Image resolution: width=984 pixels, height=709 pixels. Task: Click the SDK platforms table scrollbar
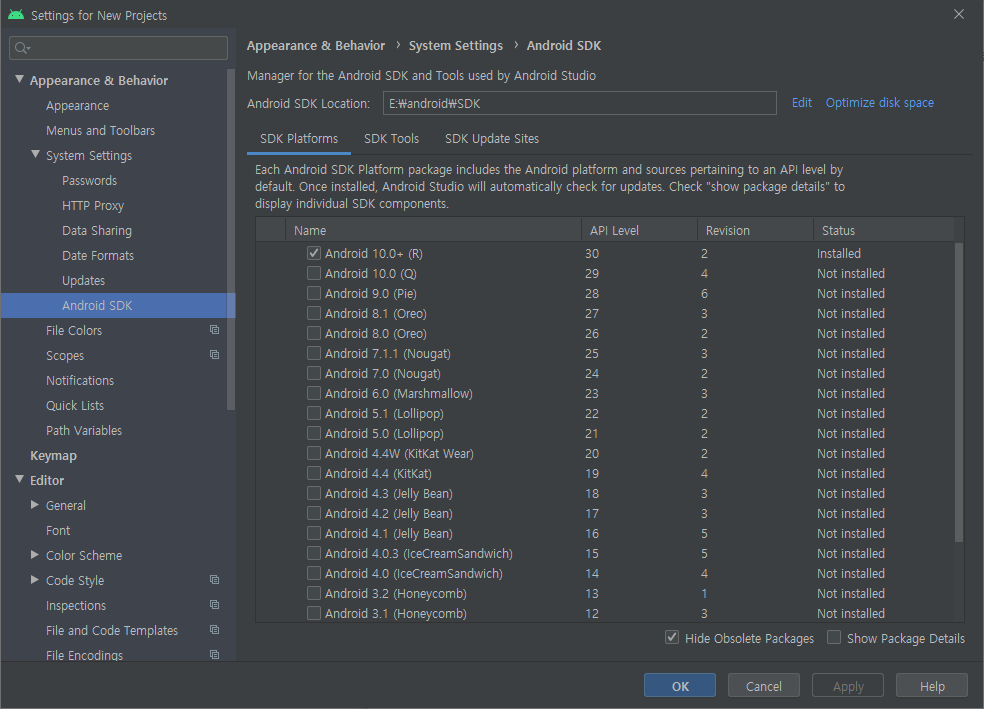point(958,392)
